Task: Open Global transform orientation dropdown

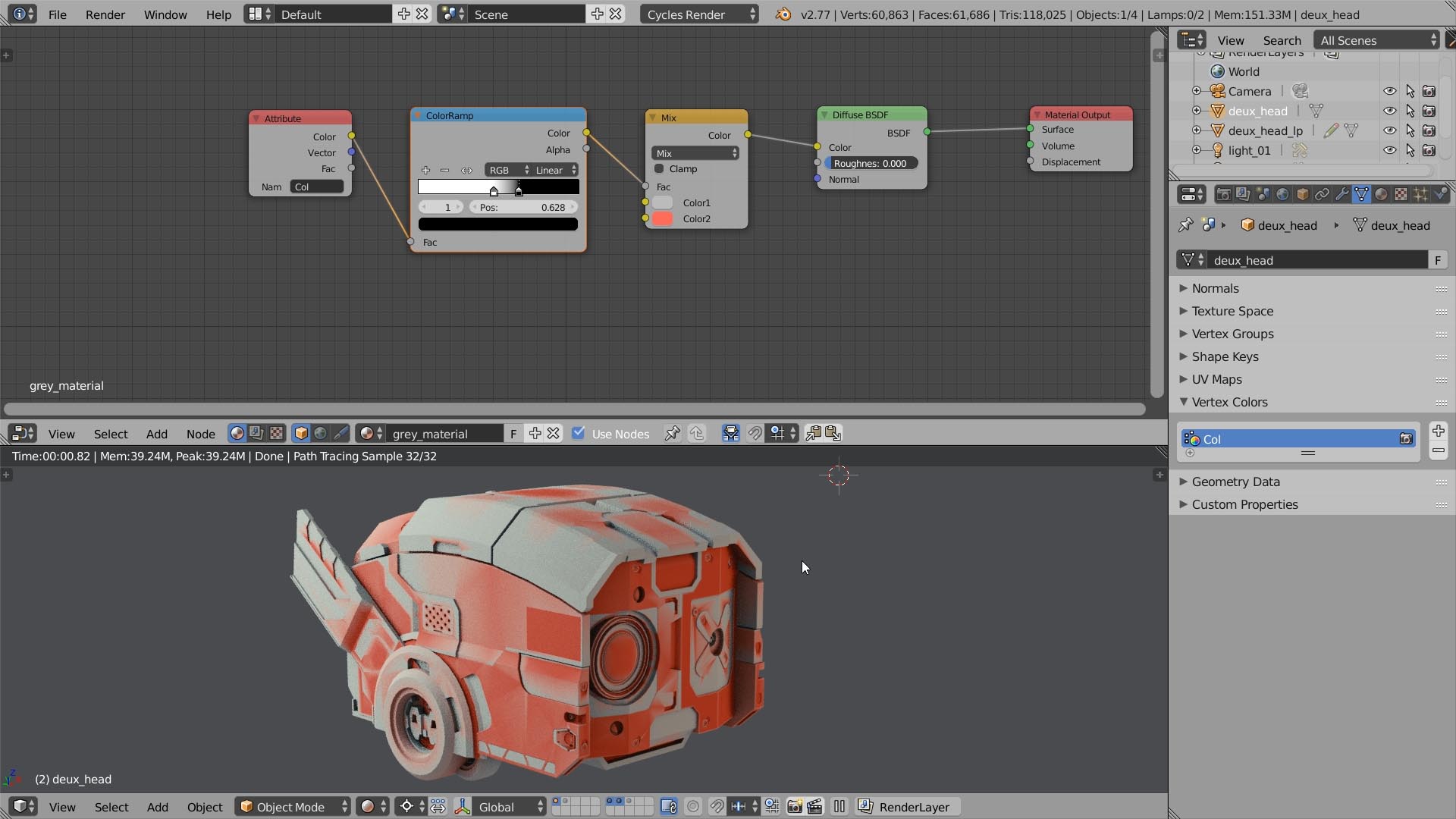Action: [x=510, y=807]
